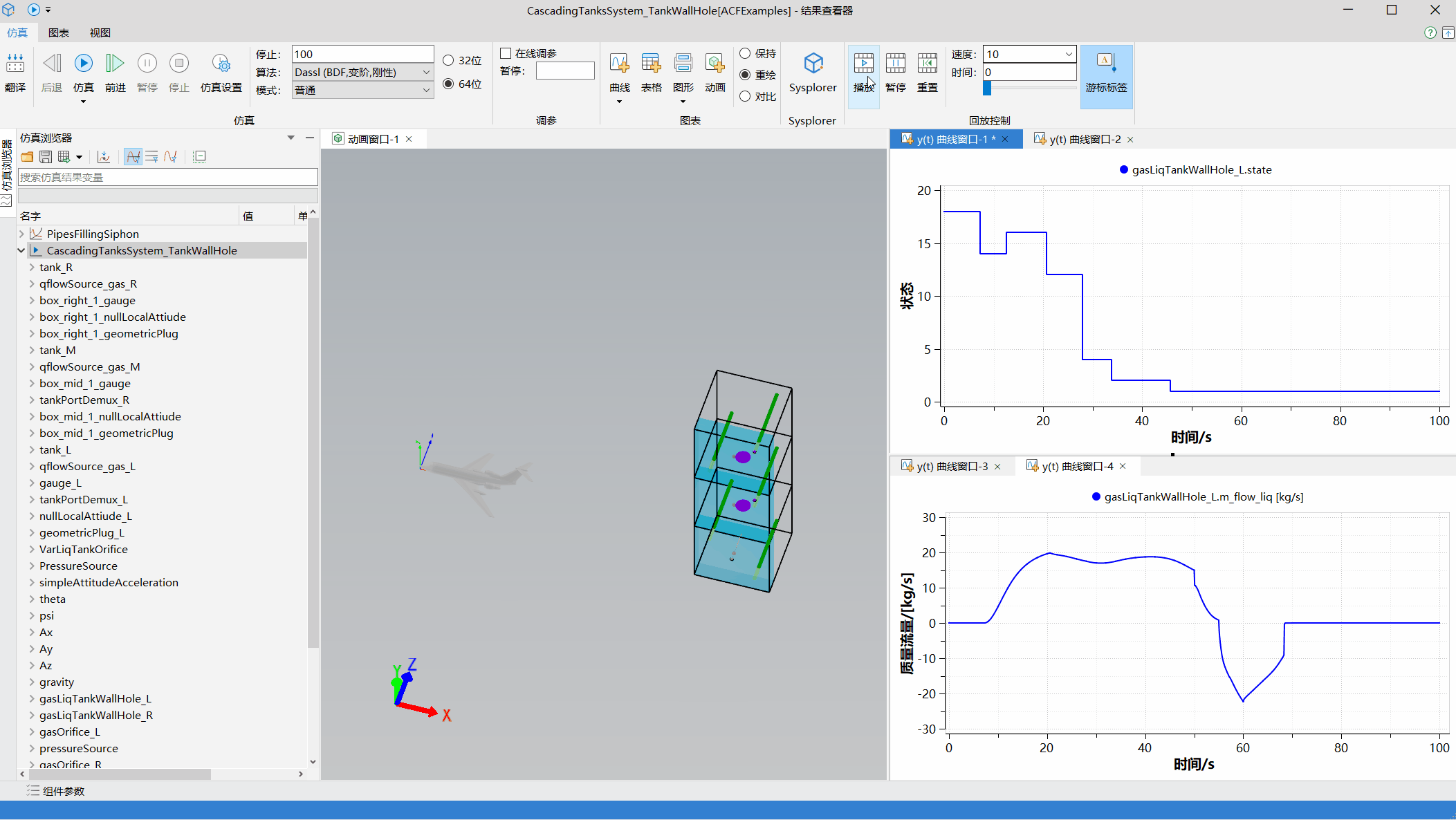Launch the Sysplorer icon
Viewport: 1456px width, 820px height.
click(813, 64)
